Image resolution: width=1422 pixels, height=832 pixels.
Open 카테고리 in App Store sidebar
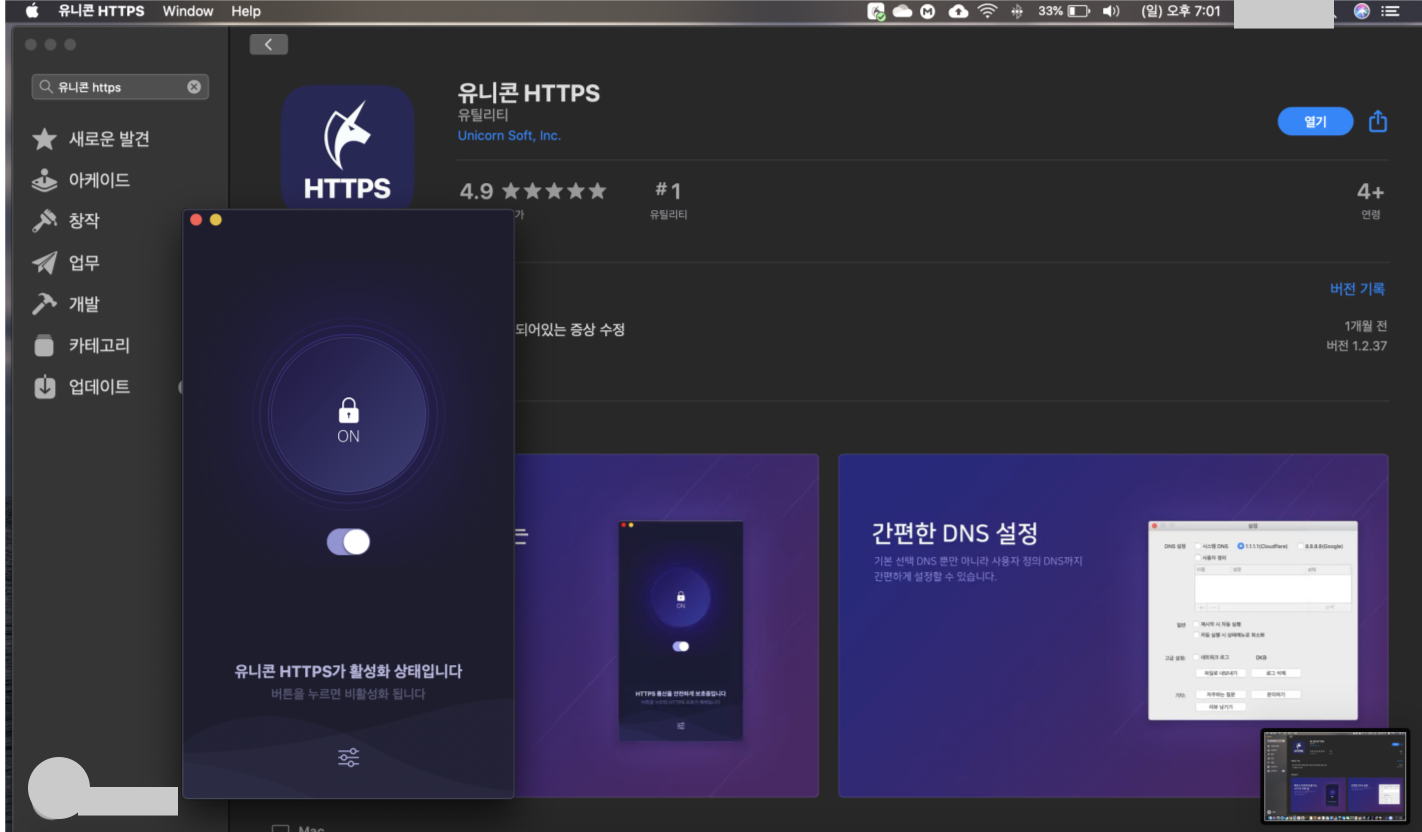(99, 345)
